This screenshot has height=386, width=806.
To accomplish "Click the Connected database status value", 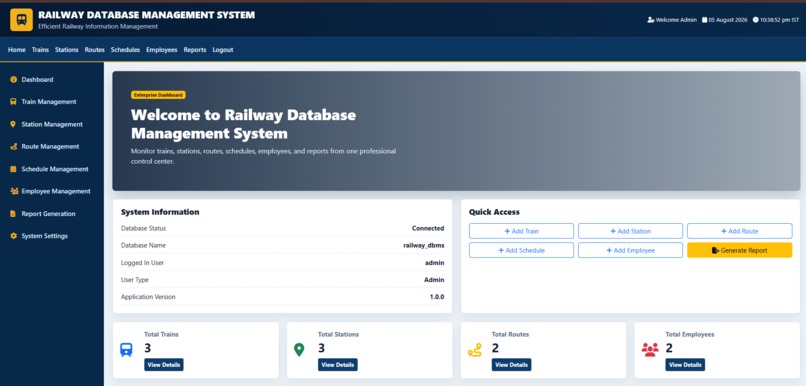I will click(x=428, y=228).
